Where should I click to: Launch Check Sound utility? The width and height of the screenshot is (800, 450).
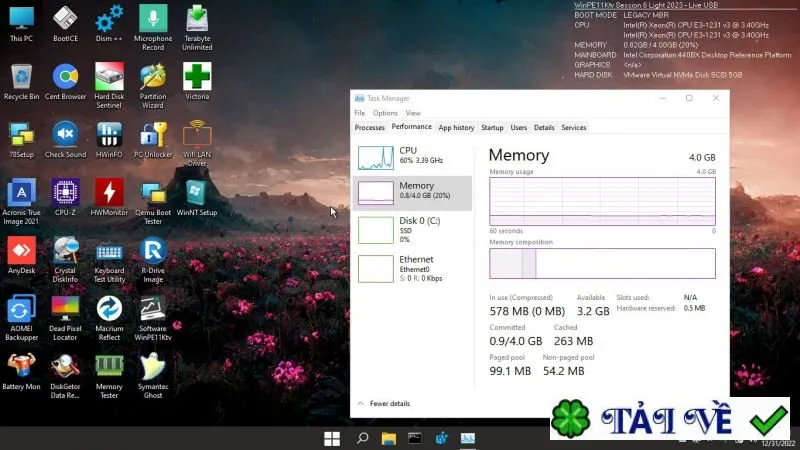[x=65, y=140]
